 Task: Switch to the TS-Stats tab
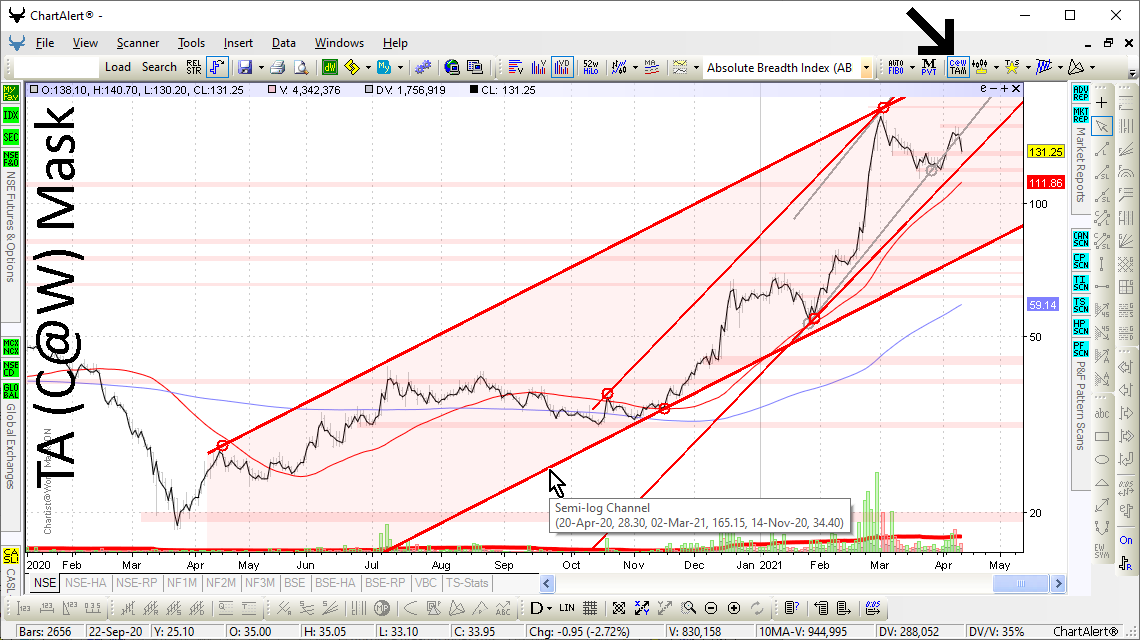467,583
